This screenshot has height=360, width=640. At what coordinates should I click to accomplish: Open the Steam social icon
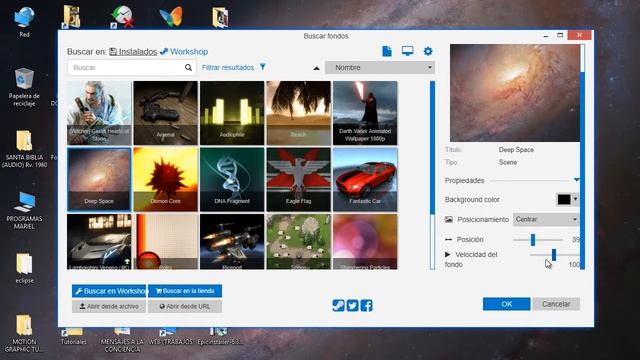338,305
